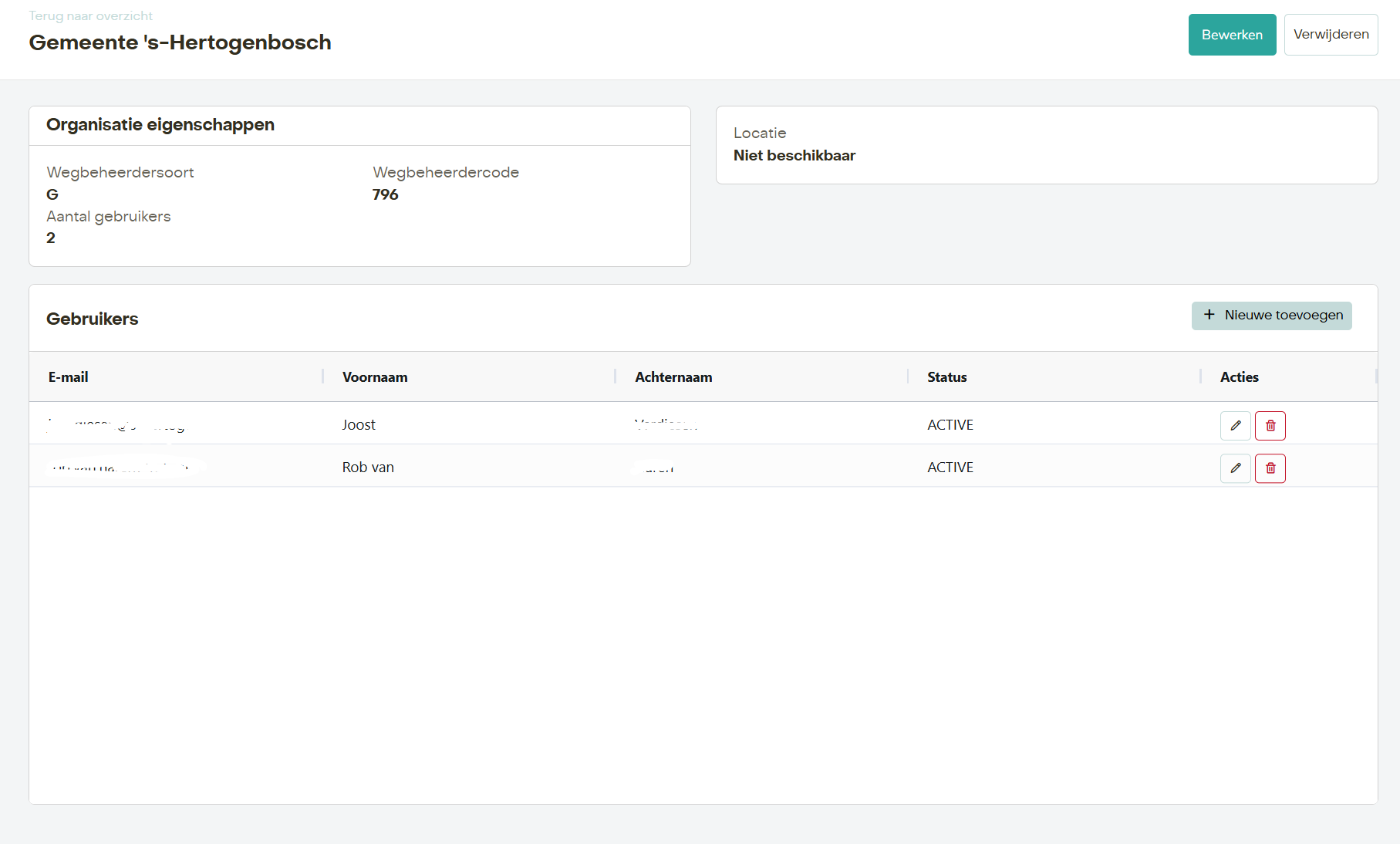This screenshot has height=844, width=1400.
Task: Click ACTIVE status in Joost row
Action: click(x=950, y=424)
